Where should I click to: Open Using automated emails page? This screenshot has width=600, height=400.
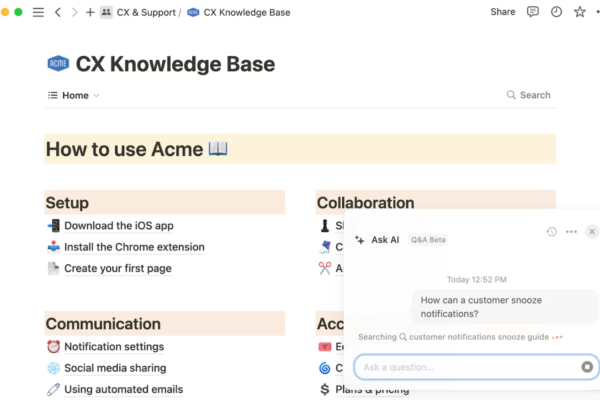click(x=123, y=389)
